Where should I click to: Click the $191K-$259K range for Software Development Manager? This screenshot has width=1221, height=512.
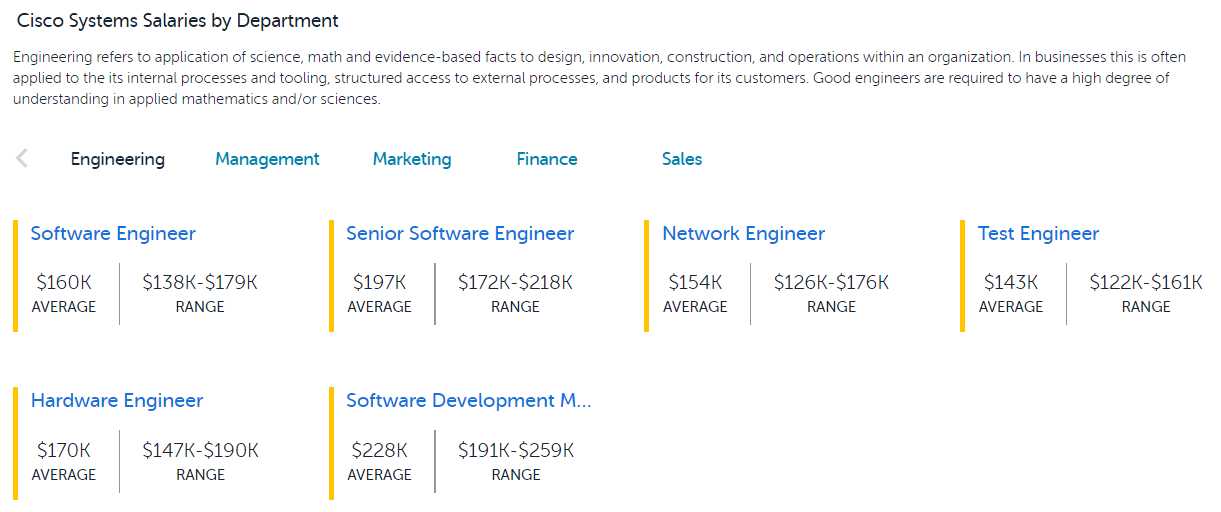(x=516, y=451)
